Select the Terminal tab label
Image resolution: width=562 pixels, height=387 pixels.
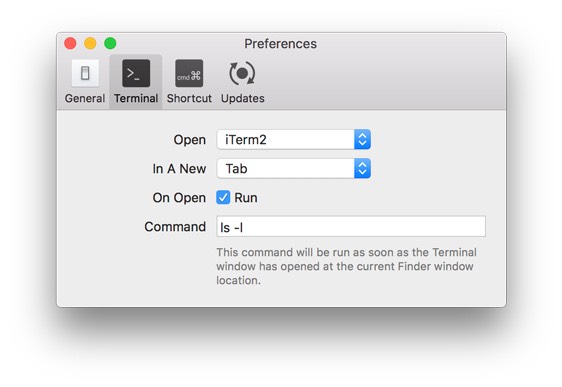pos(136,98)
